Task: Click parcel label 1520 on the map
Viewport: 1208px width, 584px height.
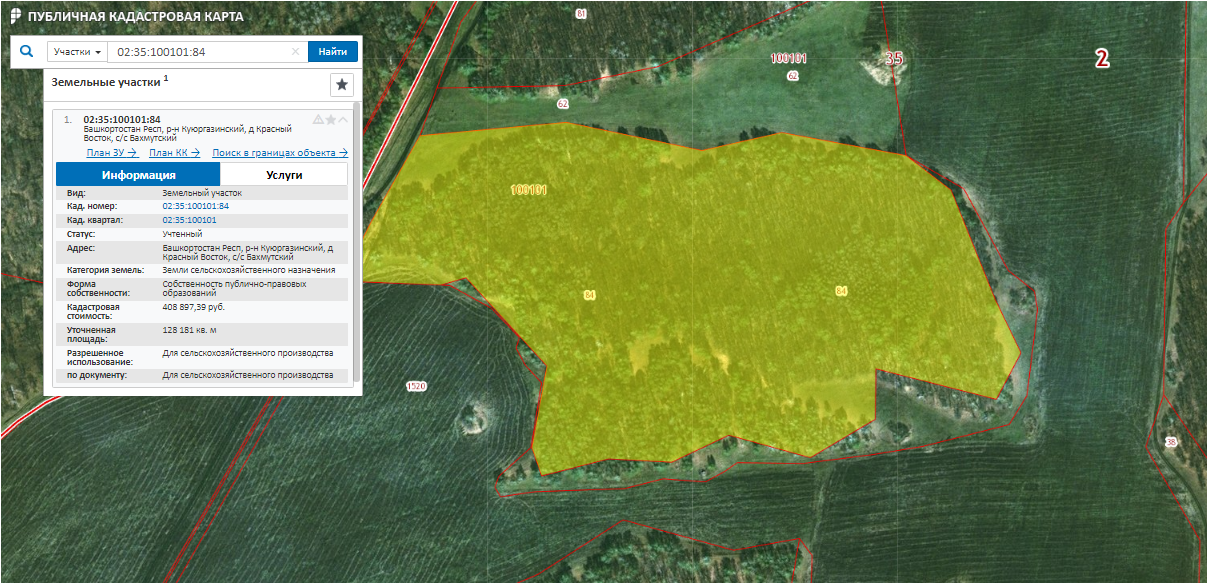Action: pyautogui.click(x=416, y=386)
